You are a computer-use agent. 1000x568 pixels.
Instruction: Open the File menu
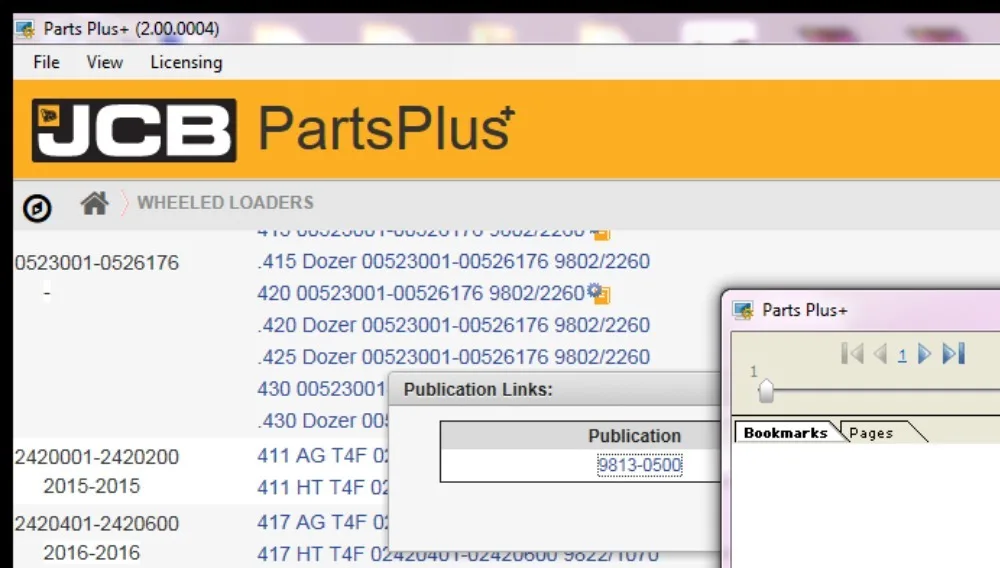tap(46, 62)
